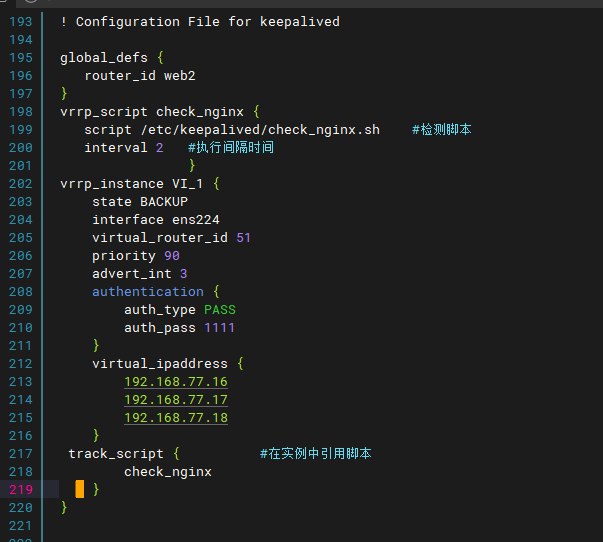Image resolution: width=603 pixels, height=542 pixels.
Task: Click on 'global_defs' keyword
Action: pos(104,58)
